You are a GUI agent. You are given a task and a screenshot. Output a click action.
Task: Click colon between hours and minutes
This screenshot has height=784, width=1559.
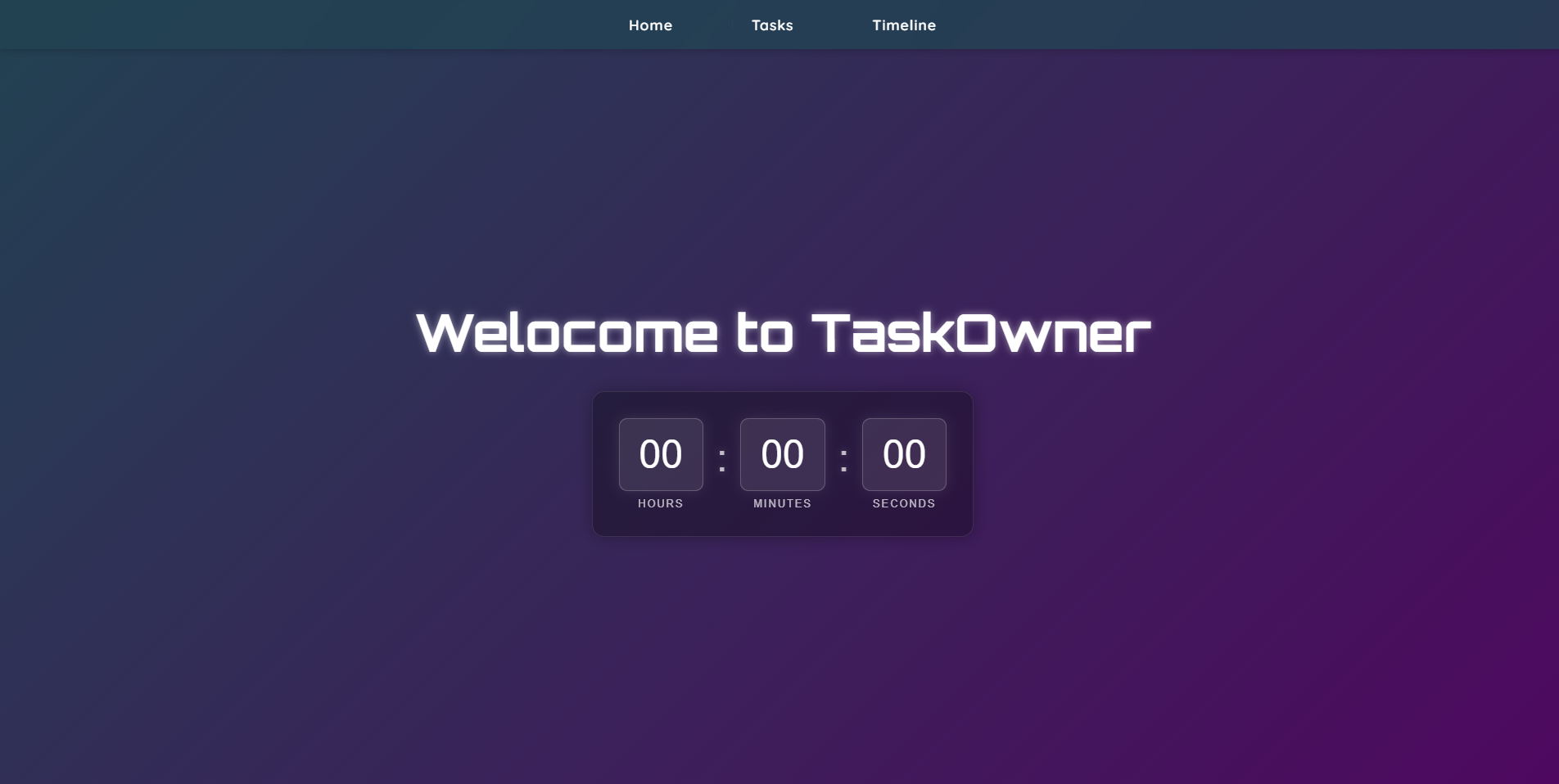tap(721, 459)
